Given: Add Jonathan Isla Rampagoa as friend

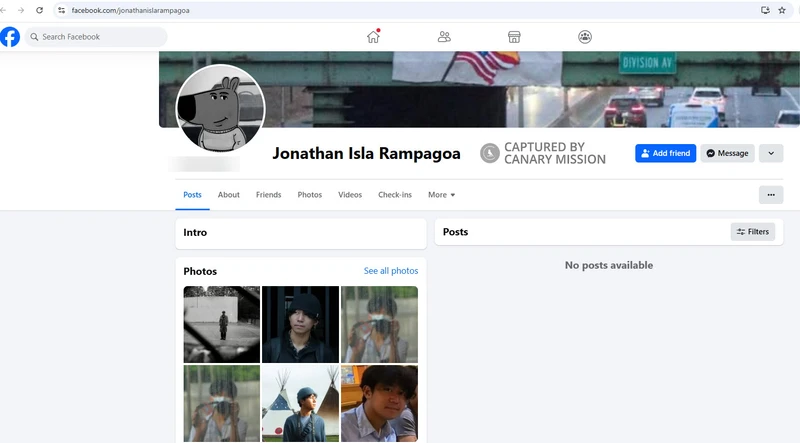Looking at the screenshot, I should tap(665, 153).
